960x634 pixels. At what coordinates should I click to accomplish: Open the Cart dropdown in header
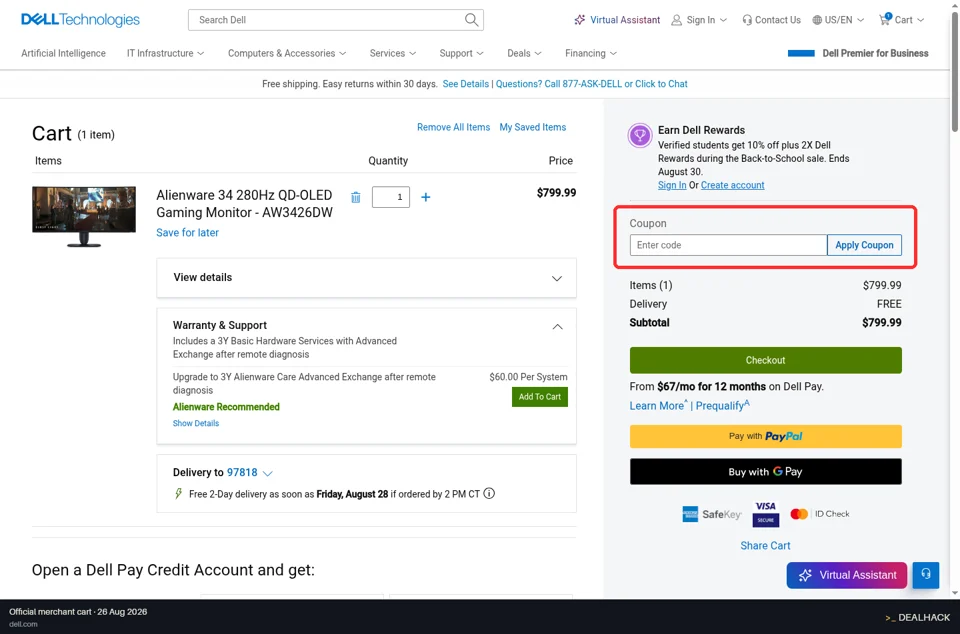[901, 20]
